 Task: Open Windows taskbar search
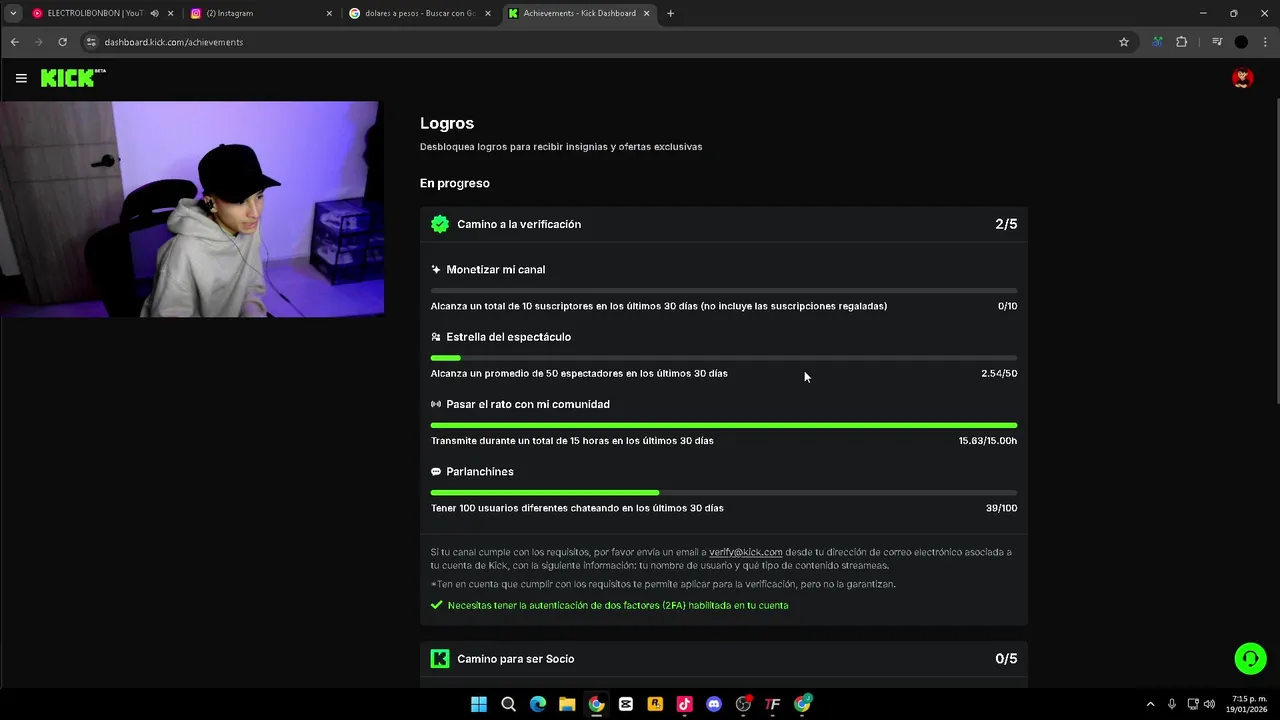(x=508, y=704)
